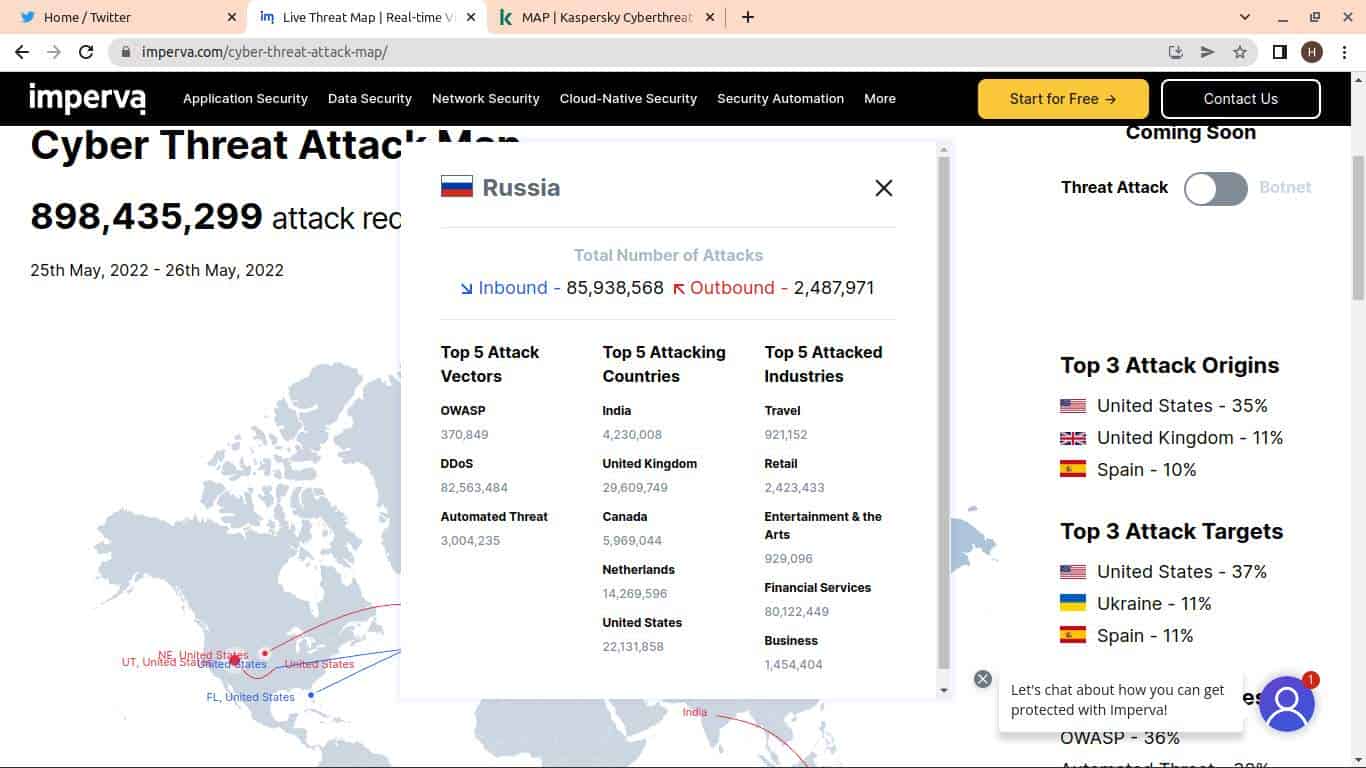Reload the page

pyautogui.click(x=86, y=52)
